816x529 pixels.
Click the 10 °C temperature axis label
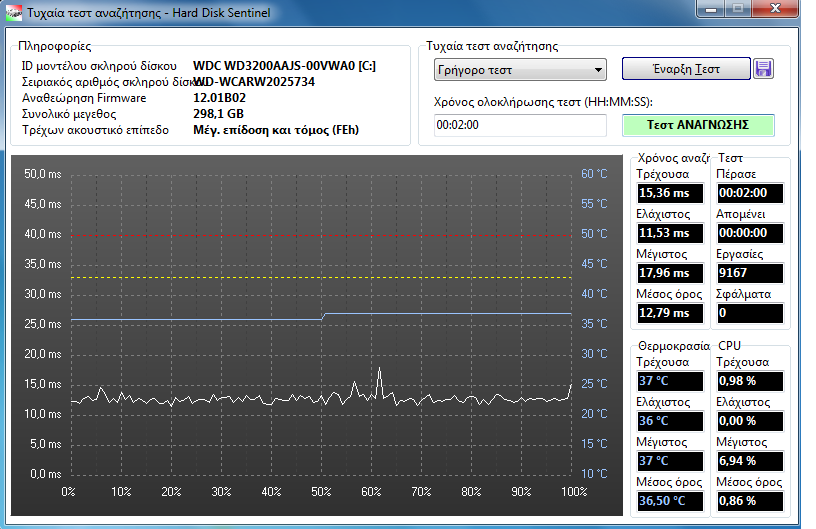pos(594,474)
